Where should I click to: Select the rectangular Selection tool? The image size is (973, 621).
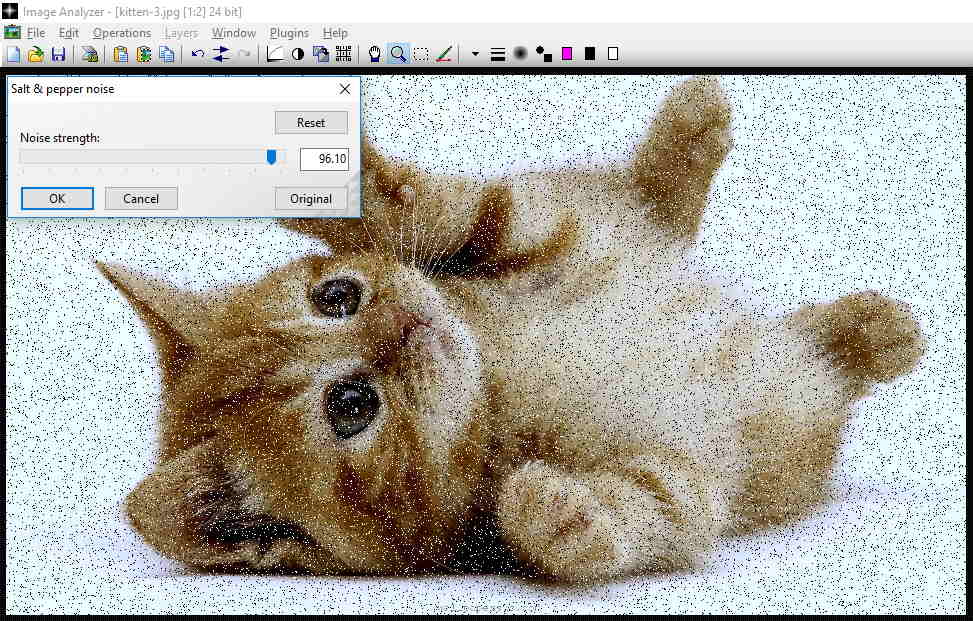tap(421, 55)
